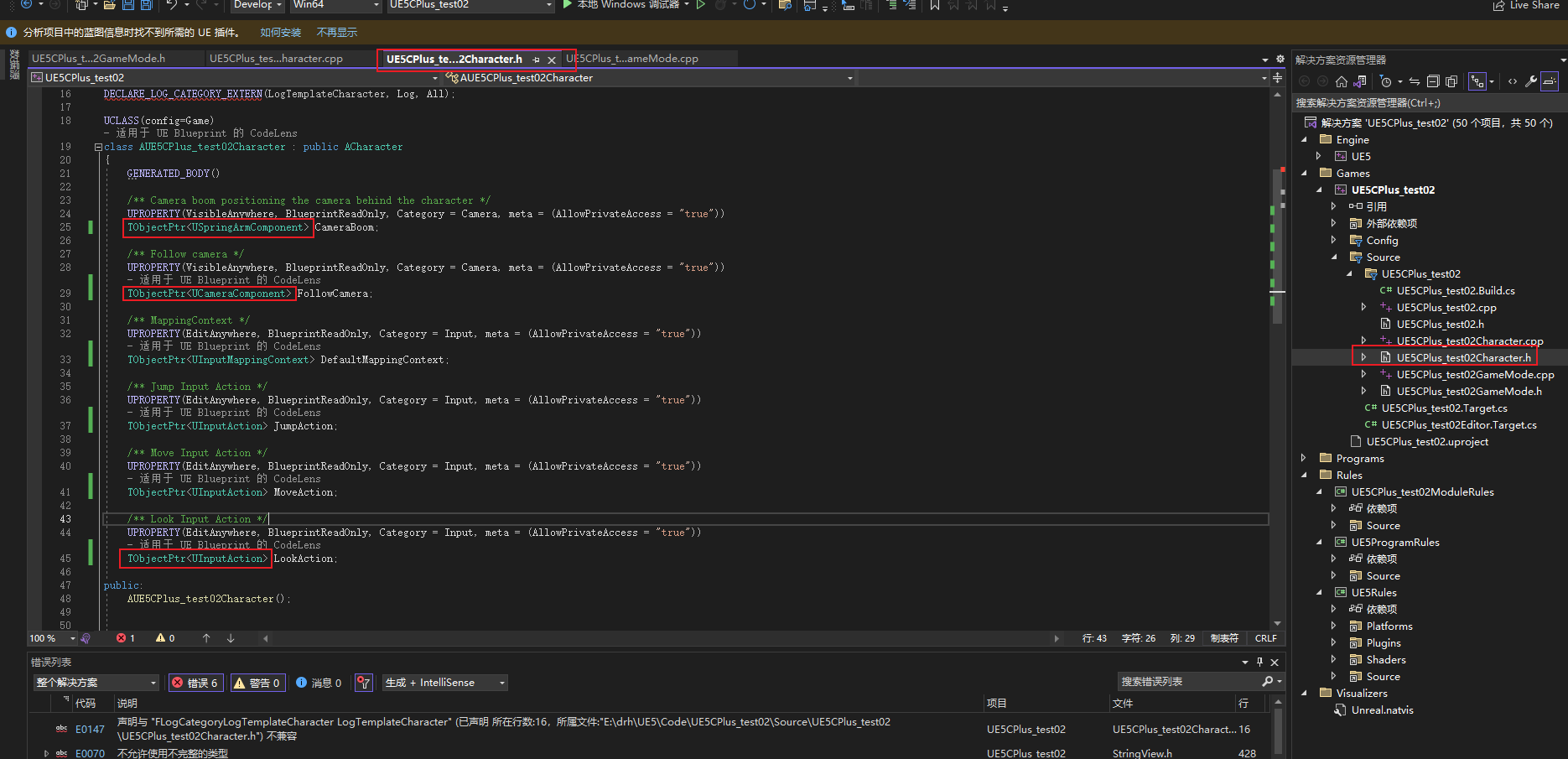The width and height of the screenshot is (1568, 759).
Task: Open the UE5CPlus_test02 startup project dropdown
Action: tap(470, 4)
